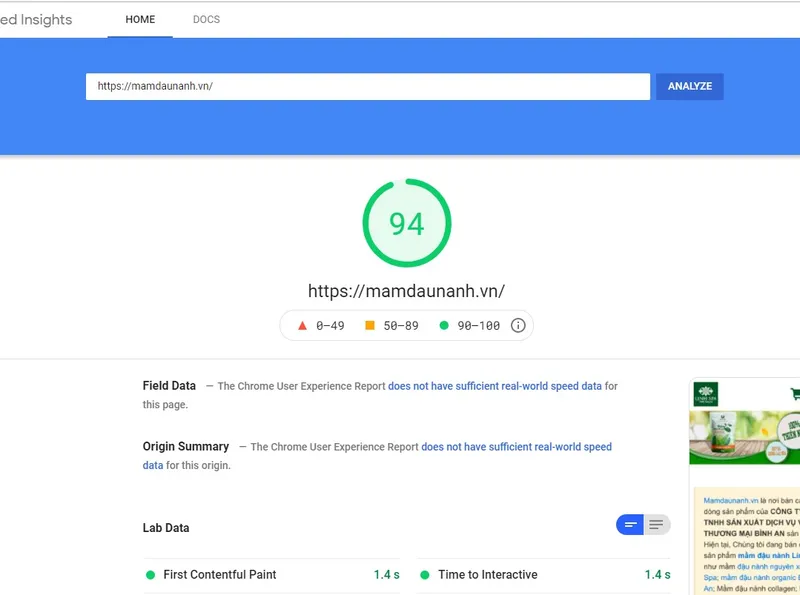Click the green circle 90-100 legend icon

(x=444, y=325)
